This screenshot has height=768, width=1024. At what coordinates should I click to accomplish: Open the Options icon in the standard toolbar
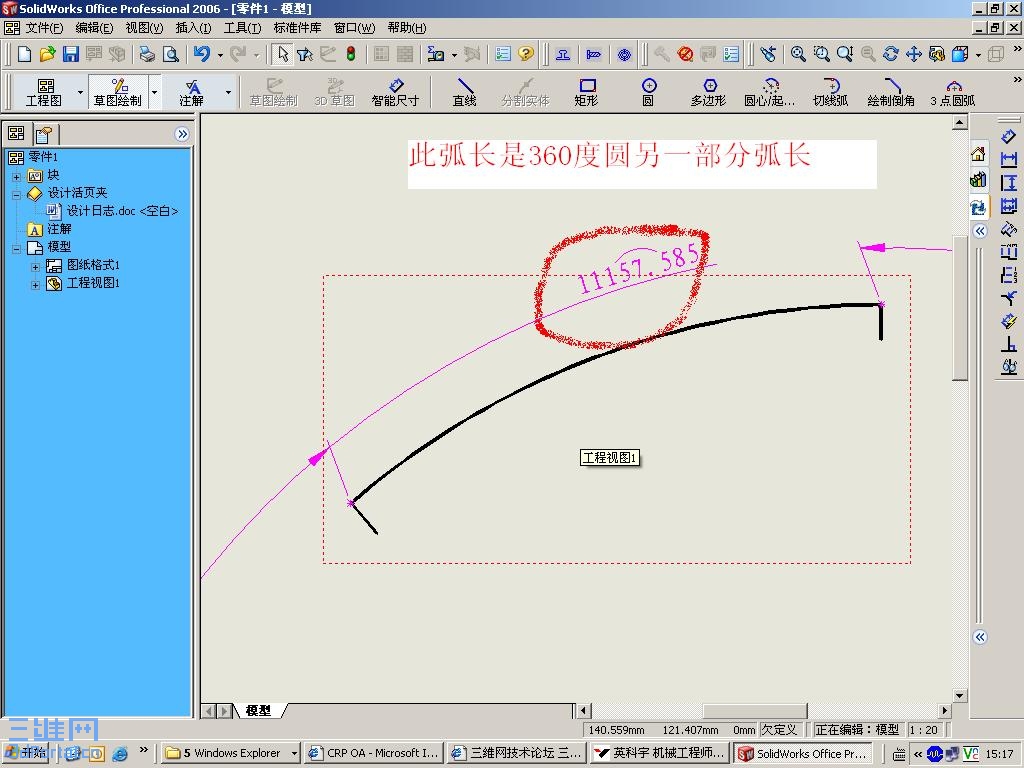pos(503,54)
